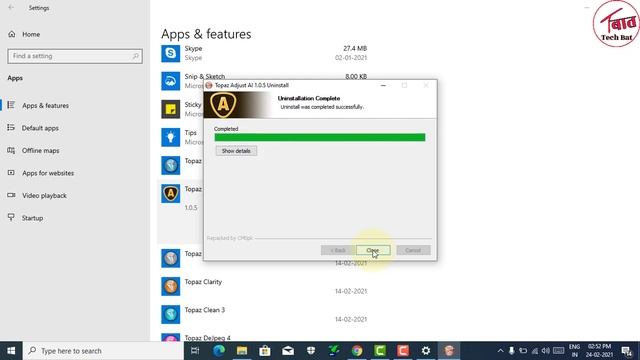640x360 pixels.
Task: Click the ENG IN language indicator
Action: [574, 351]
